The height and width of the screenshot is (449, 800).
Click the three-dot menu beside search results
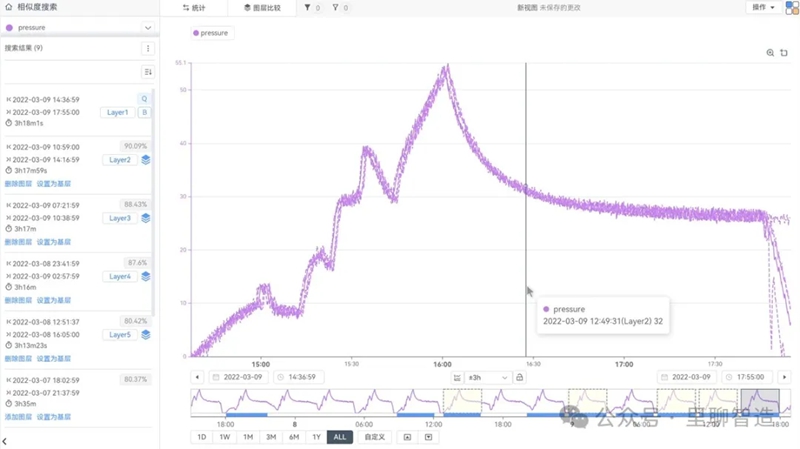pyautogui.click(x=148, y=48)
